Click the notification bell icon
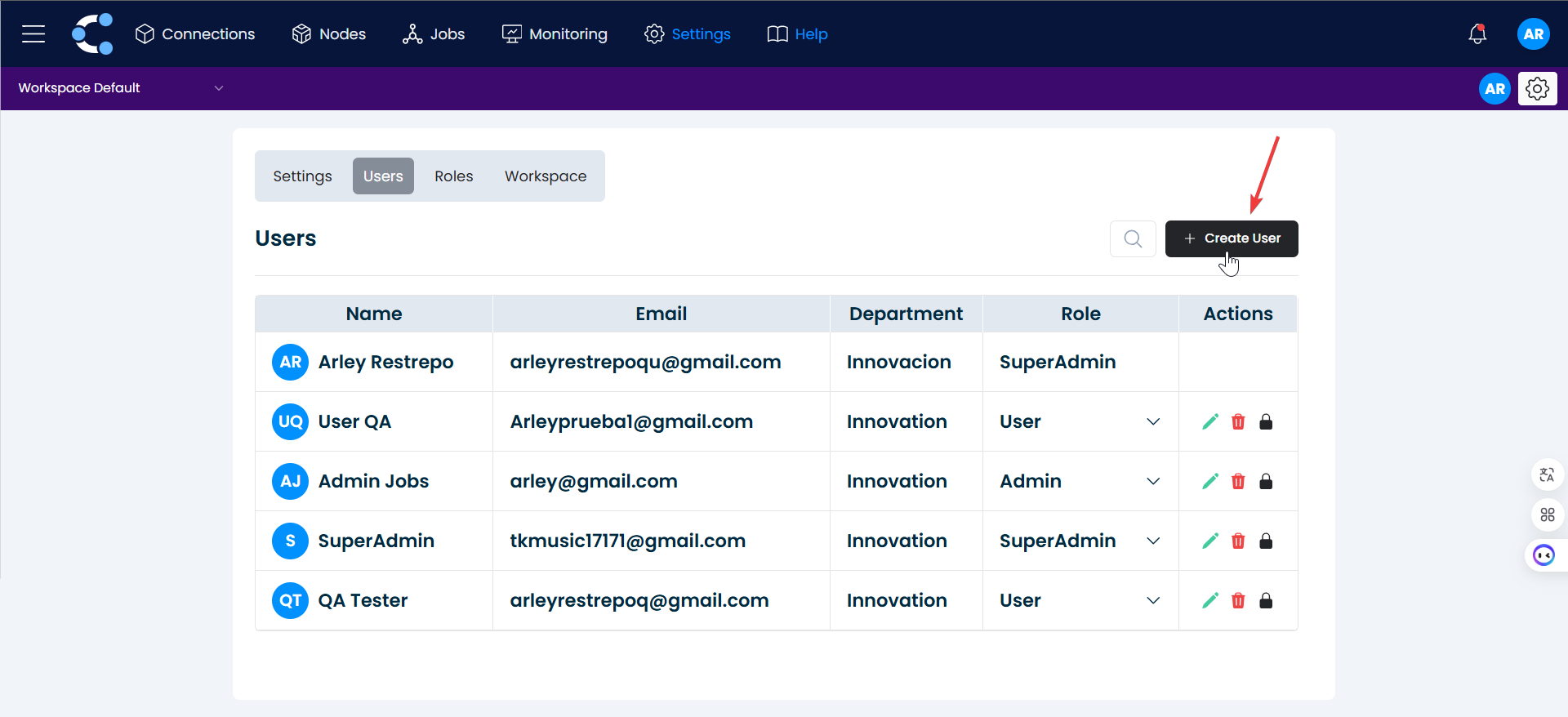Image resolution: width=1568 pixels, height=717 pixels. (x=1477, y=33)
